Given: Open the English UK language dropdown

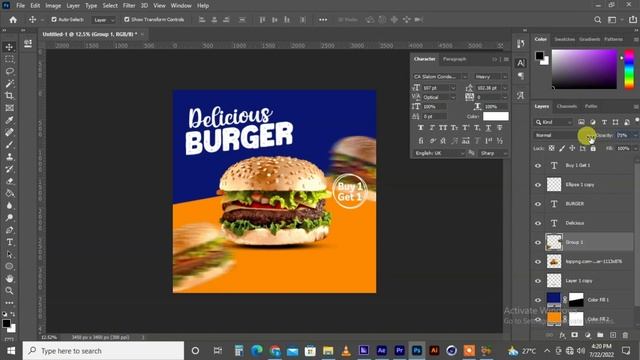Looking at the screenshot, I should (439, 153).
